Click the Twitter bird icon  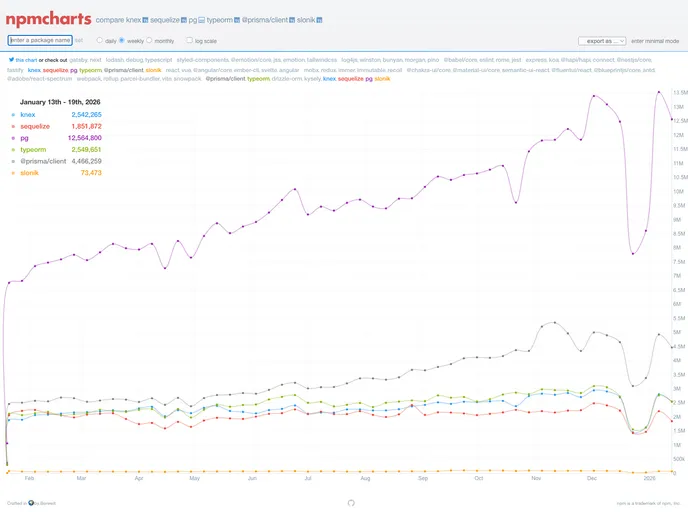tap(10, 60)
